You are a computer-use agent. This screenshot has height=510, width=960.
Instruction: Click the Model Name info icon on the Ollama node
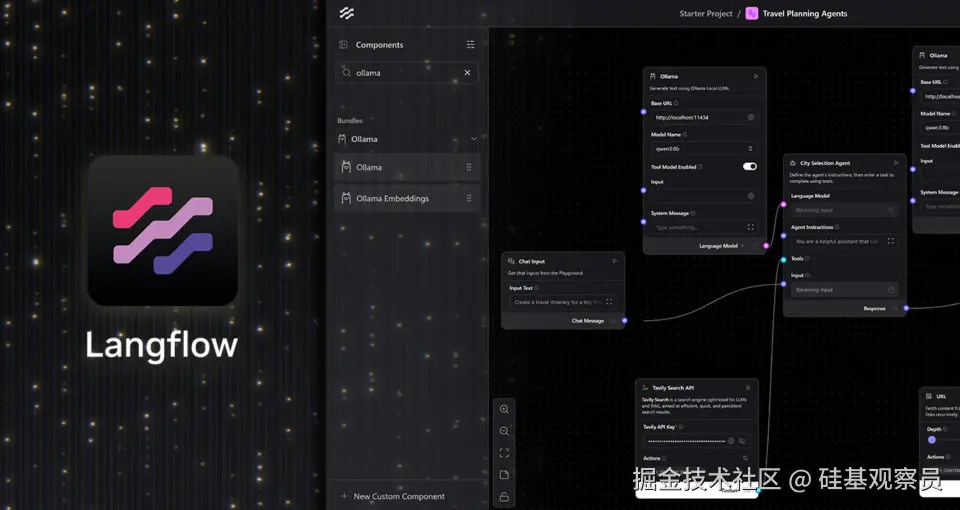coord(684,135)
